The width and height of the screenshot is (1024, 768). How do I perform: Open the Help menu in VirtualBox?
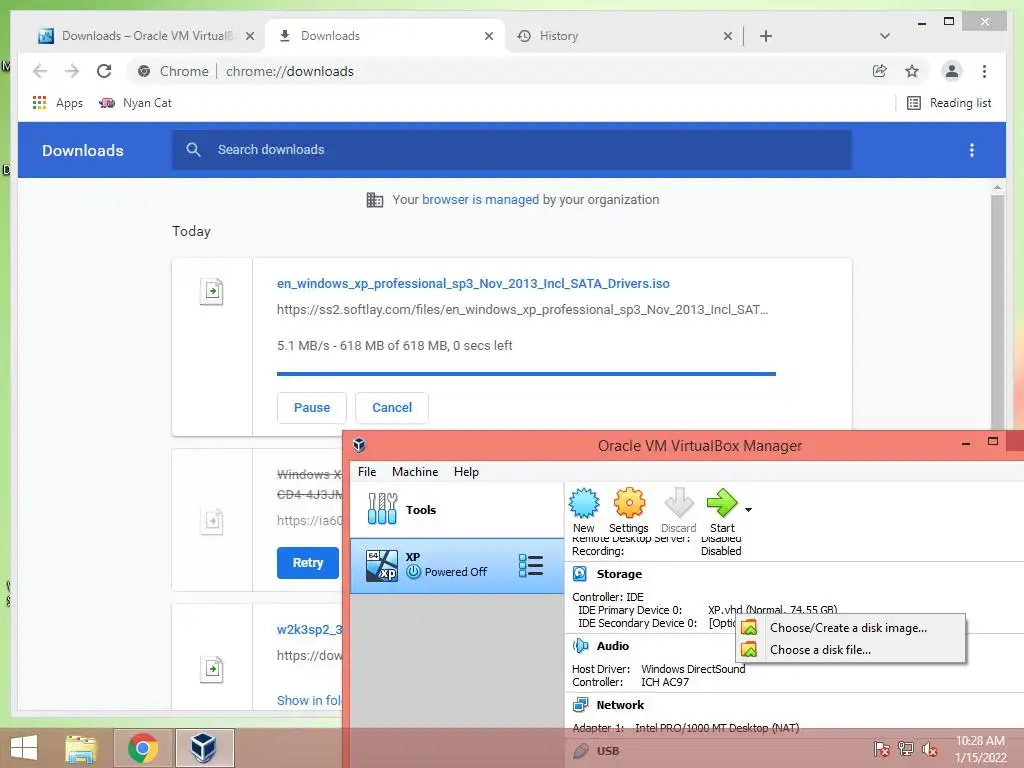466,472
